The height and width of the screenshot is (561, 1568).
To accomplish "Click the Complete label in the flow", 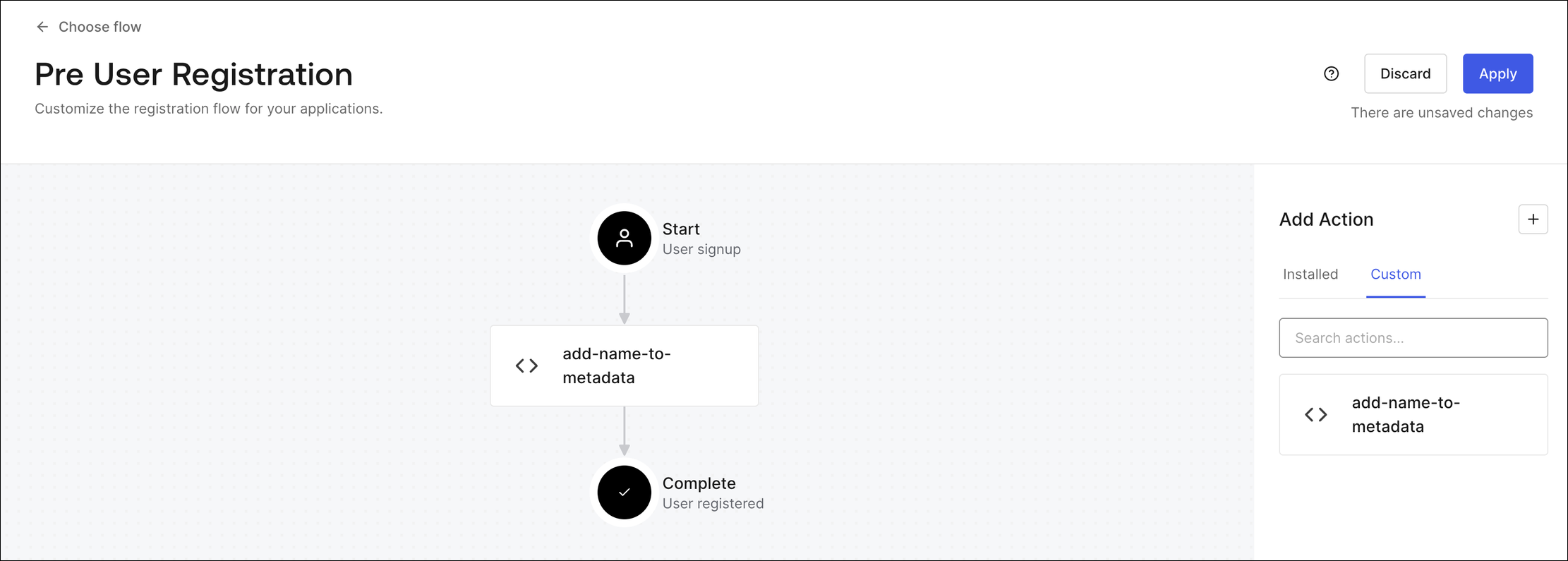I will 699,483.
